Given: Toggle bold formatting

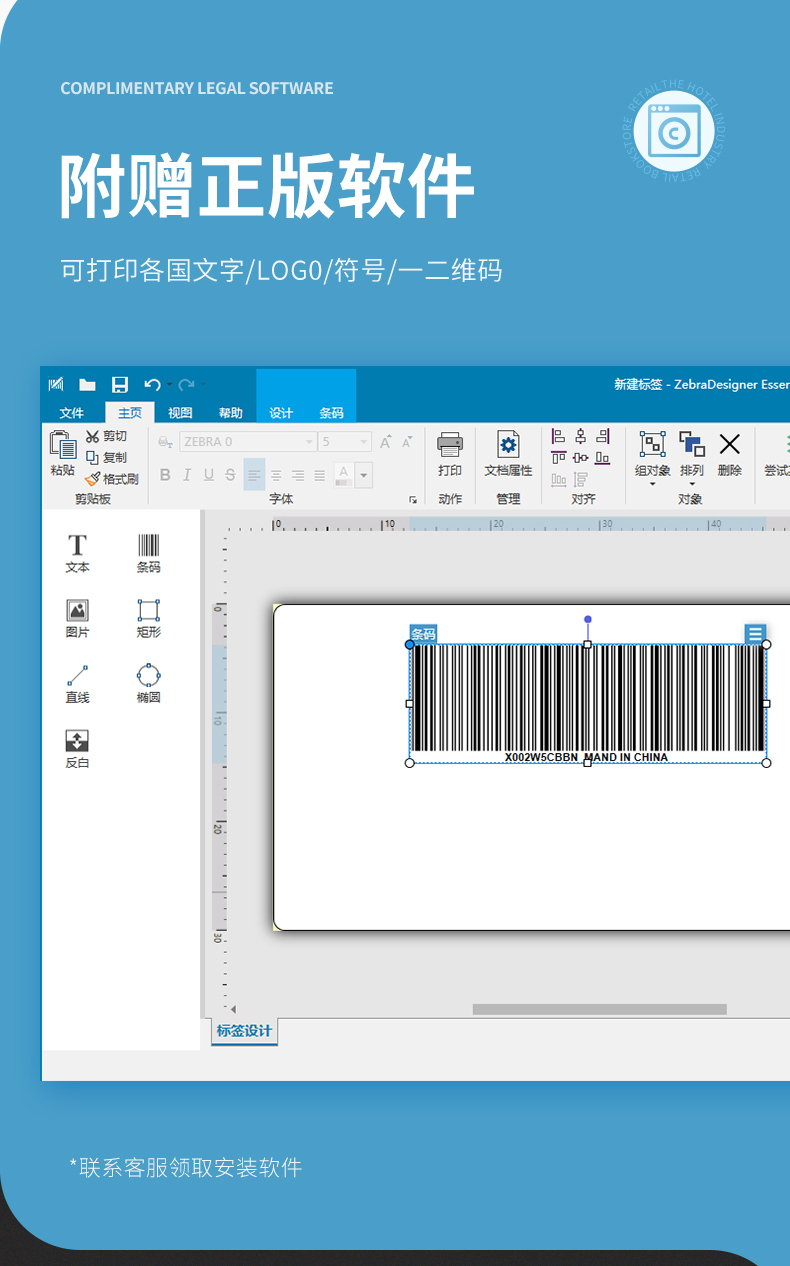Looking at the screenshot, I should [165, 475].
